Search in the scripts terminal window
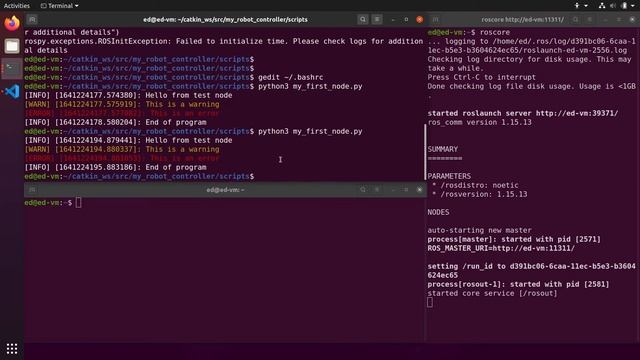Image resolution: width=640 pixels, height=360 pixels. click(362, 19)
